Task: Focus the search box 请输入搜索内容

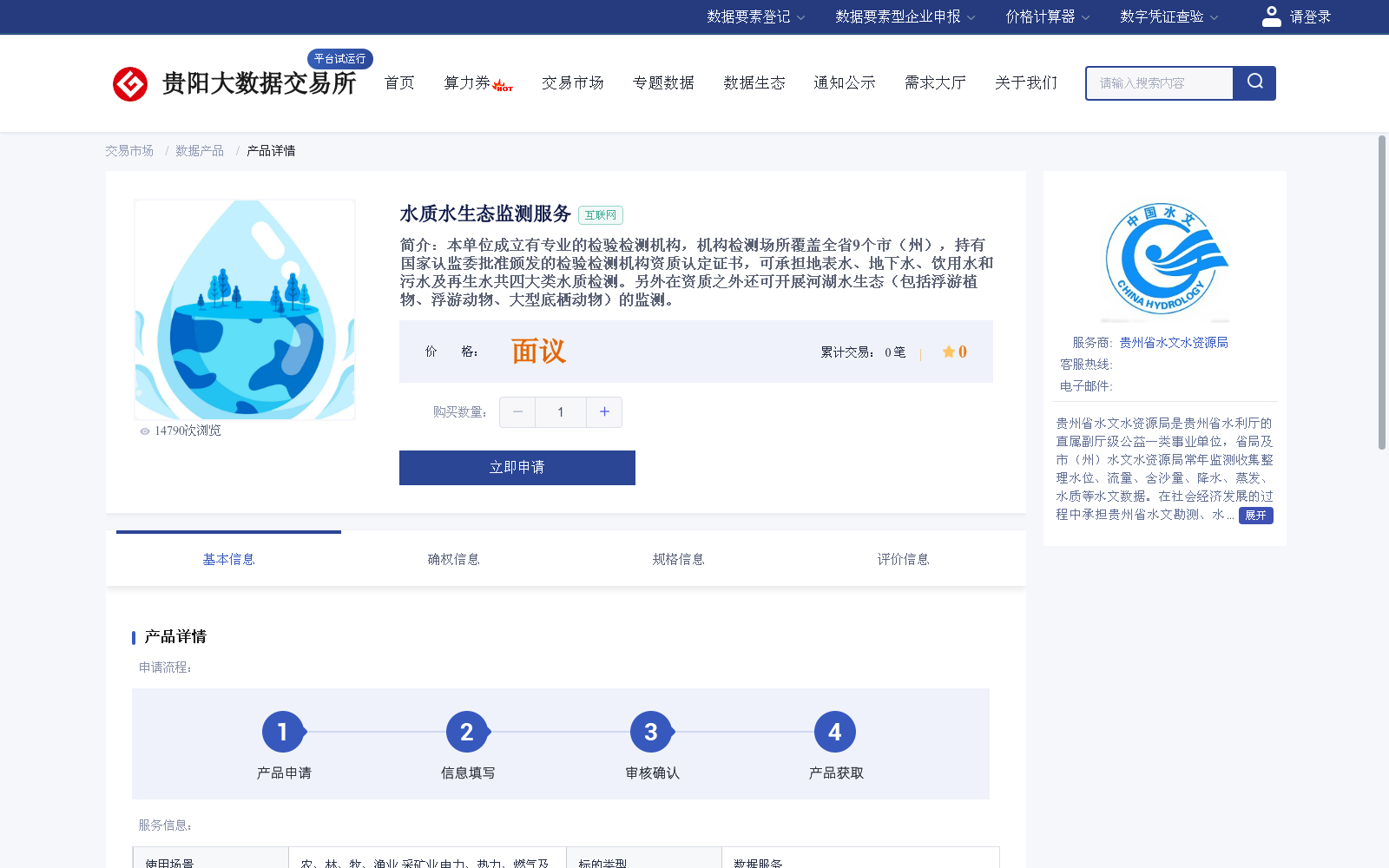Action: click(1160, 83)
